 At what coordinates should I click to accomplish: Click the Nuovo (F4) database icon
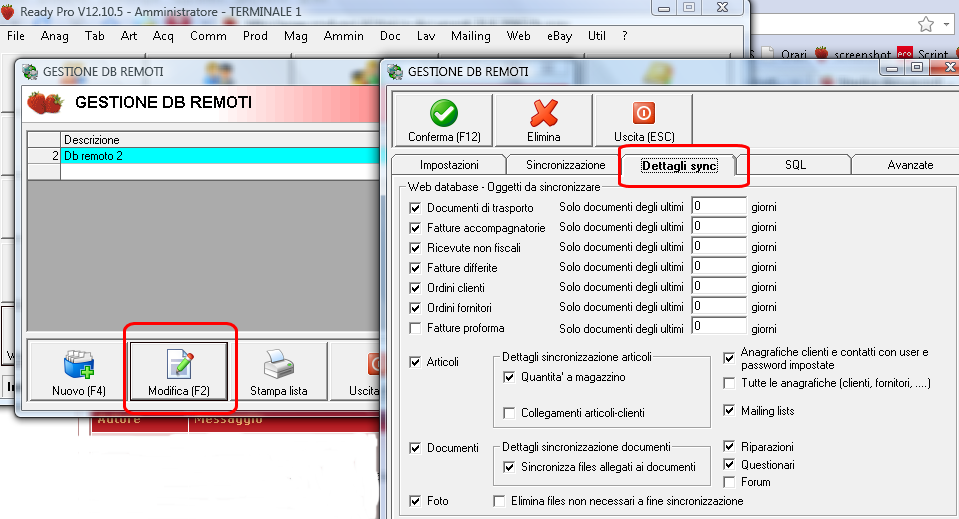pyautogui.click(x=79, y=364)
